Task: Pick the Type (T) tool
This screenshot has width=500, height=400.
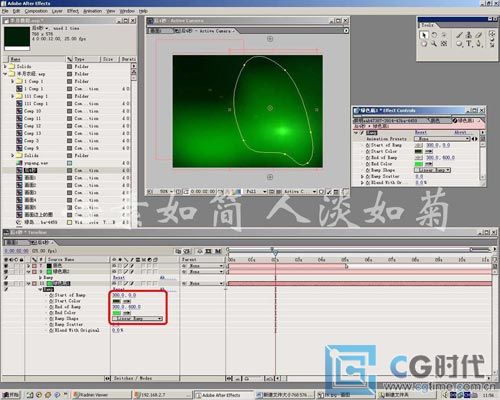Action: click(469, 43)
